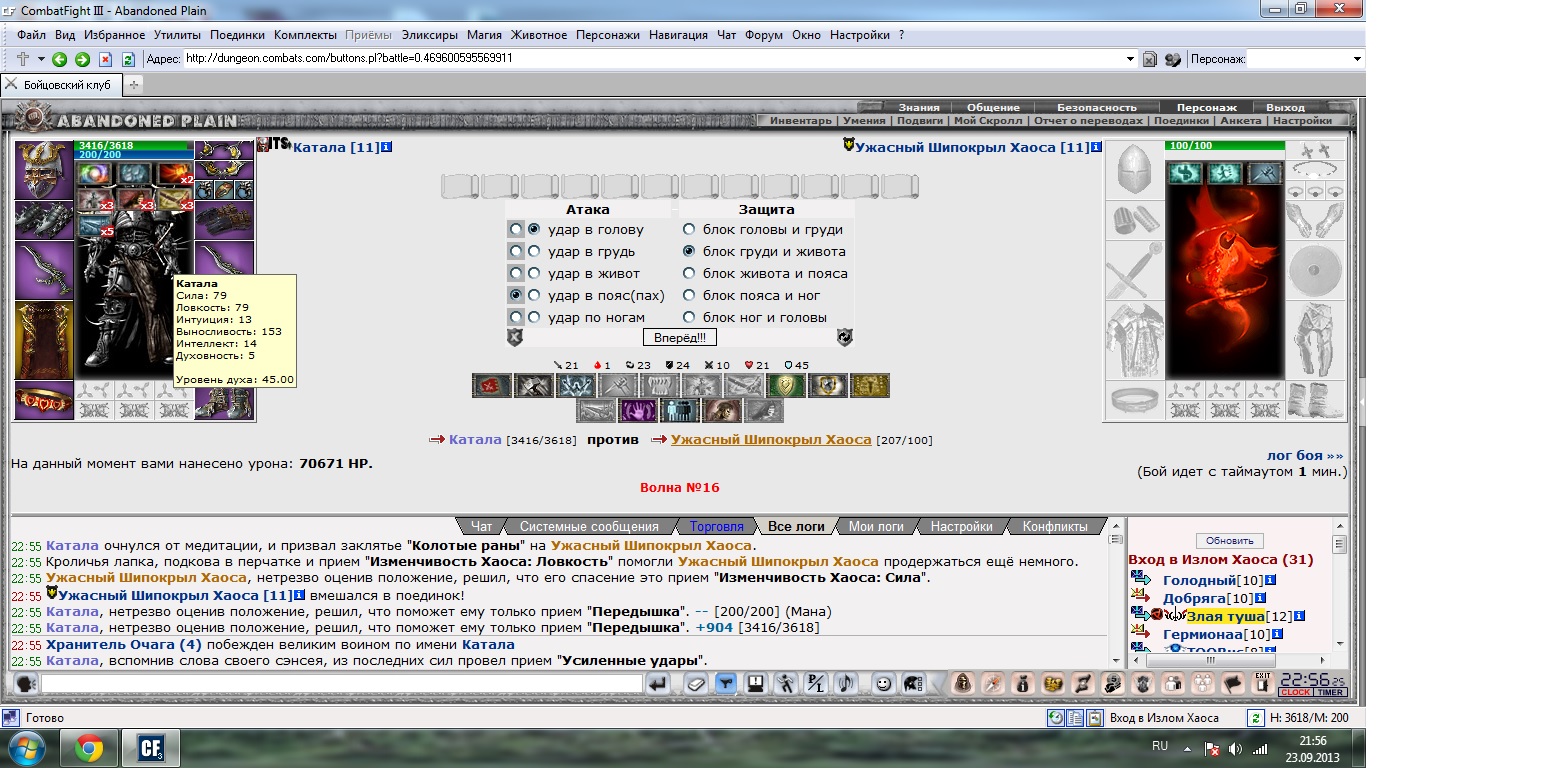Viewport: 1554px width, 782px height.
Task: Open the Навигация menu
Action: tap(678, 35)
